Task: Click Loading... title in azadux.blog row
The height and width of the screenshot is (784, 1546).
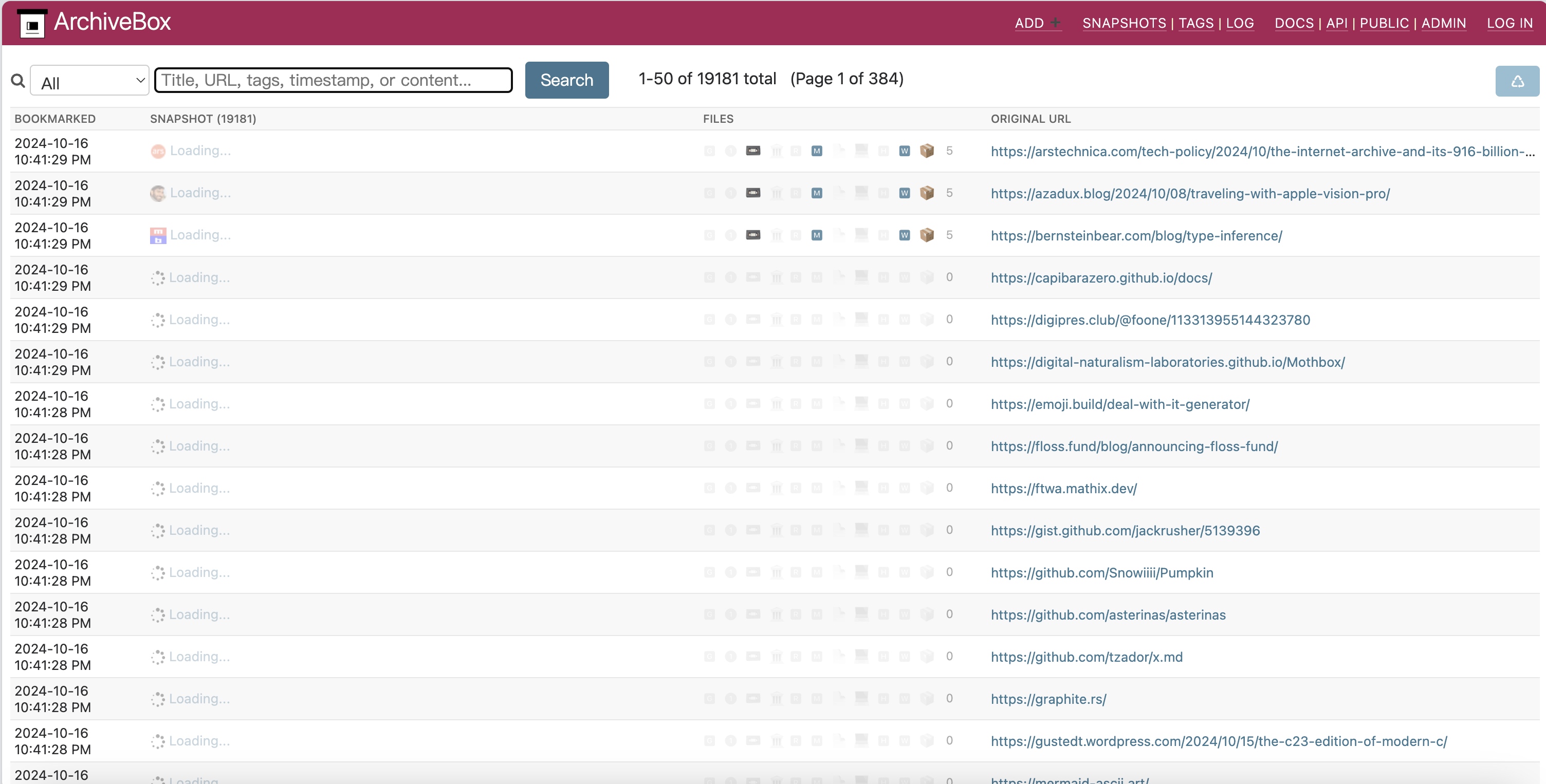Action: point(200,193)
